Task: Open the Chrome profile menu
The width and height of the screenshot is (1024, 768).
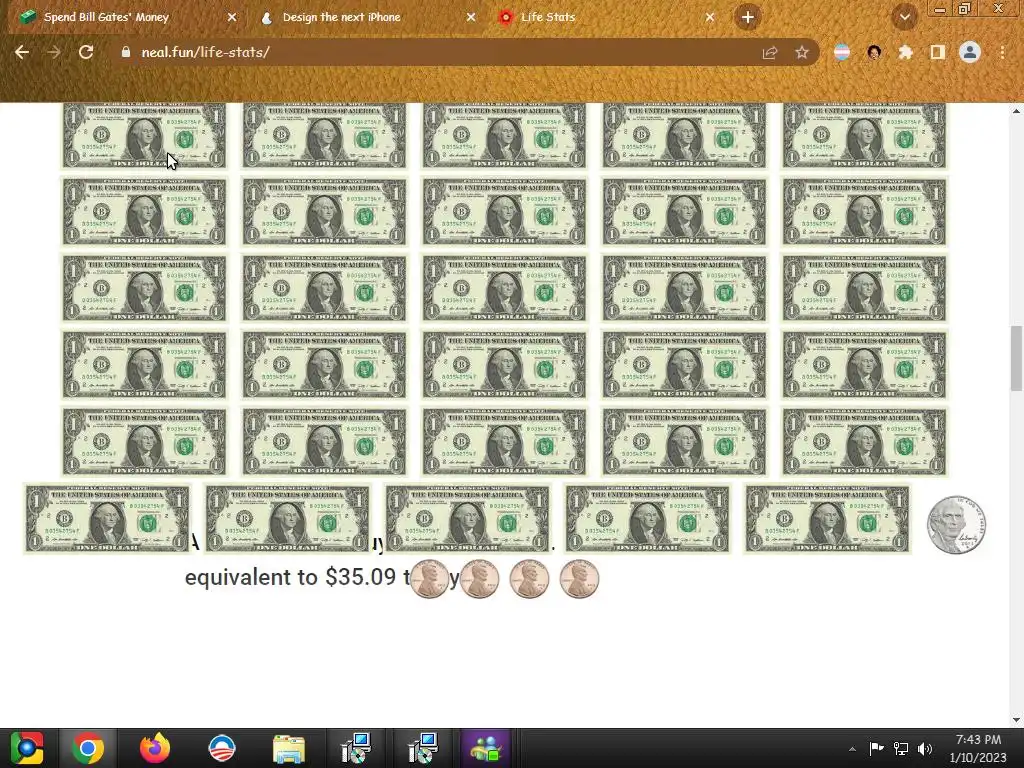Action: [x=970, y=52]
